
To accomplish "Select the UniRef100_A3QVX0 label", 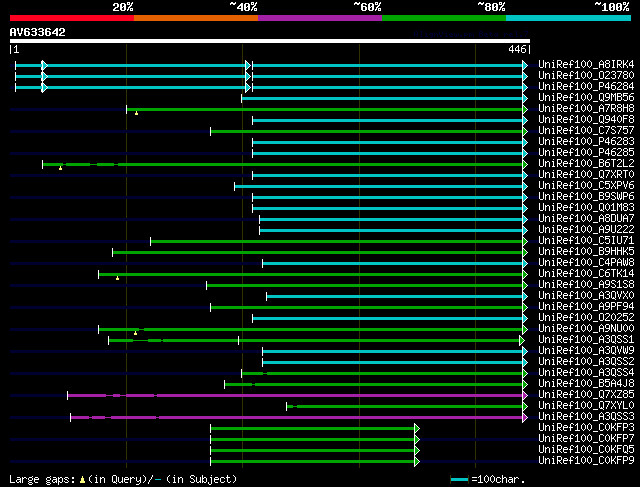I will [x=586, y=296].
